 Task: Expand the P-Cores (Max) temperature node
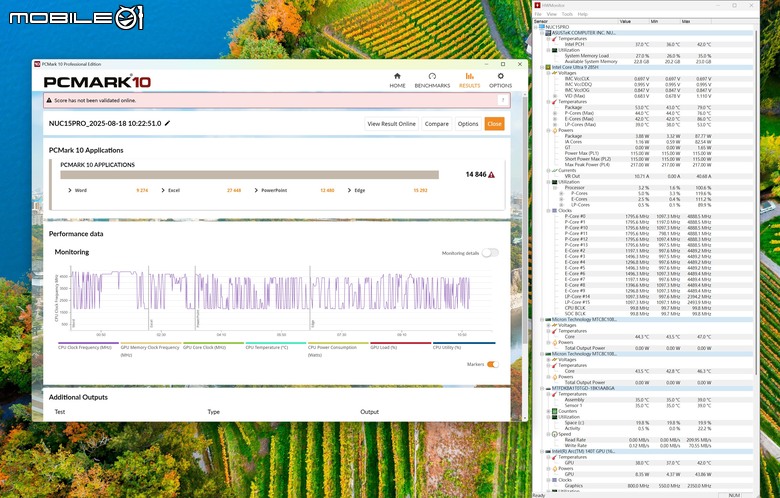coord(555,113)
